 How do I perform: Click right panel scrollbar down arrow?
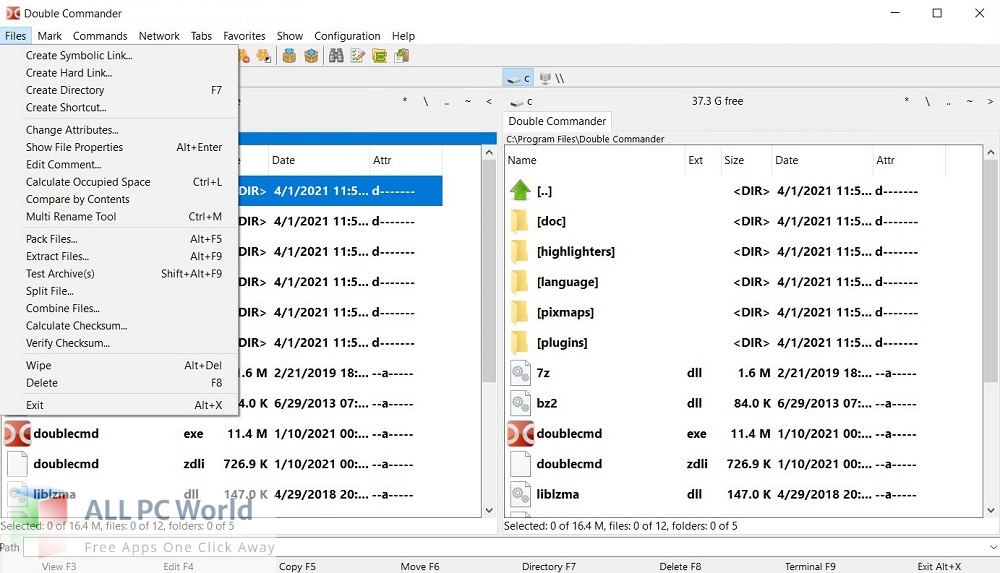click(990, 510)
